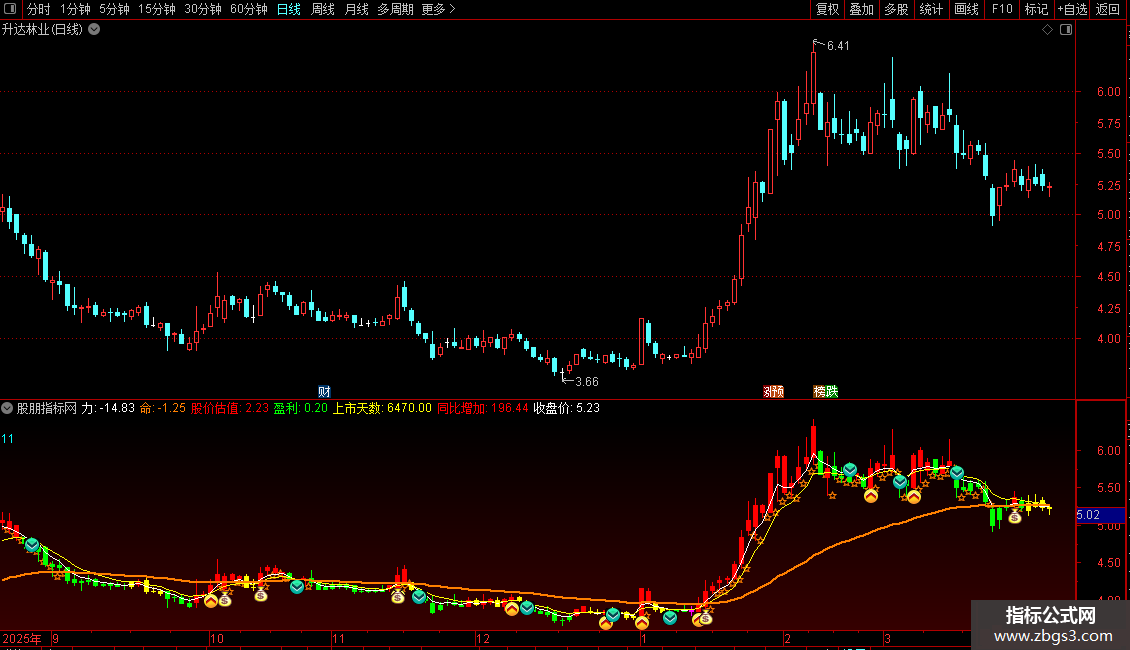Add stock via +自选
Viewport: 1130px width, 650px height.
[x=1072, y=9]
